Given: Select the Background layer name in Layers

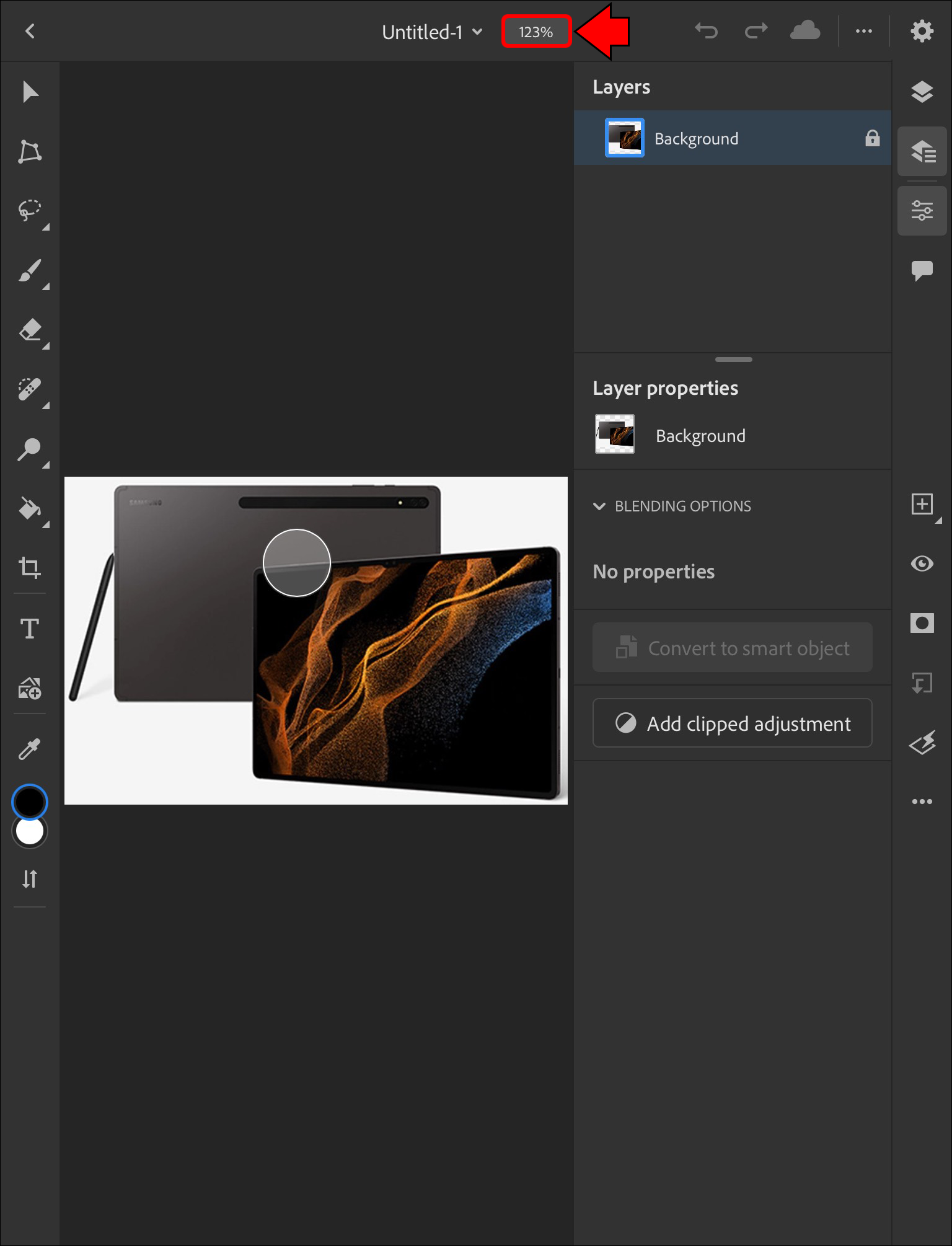Looking at the screenshot, I should click(696, 138).
